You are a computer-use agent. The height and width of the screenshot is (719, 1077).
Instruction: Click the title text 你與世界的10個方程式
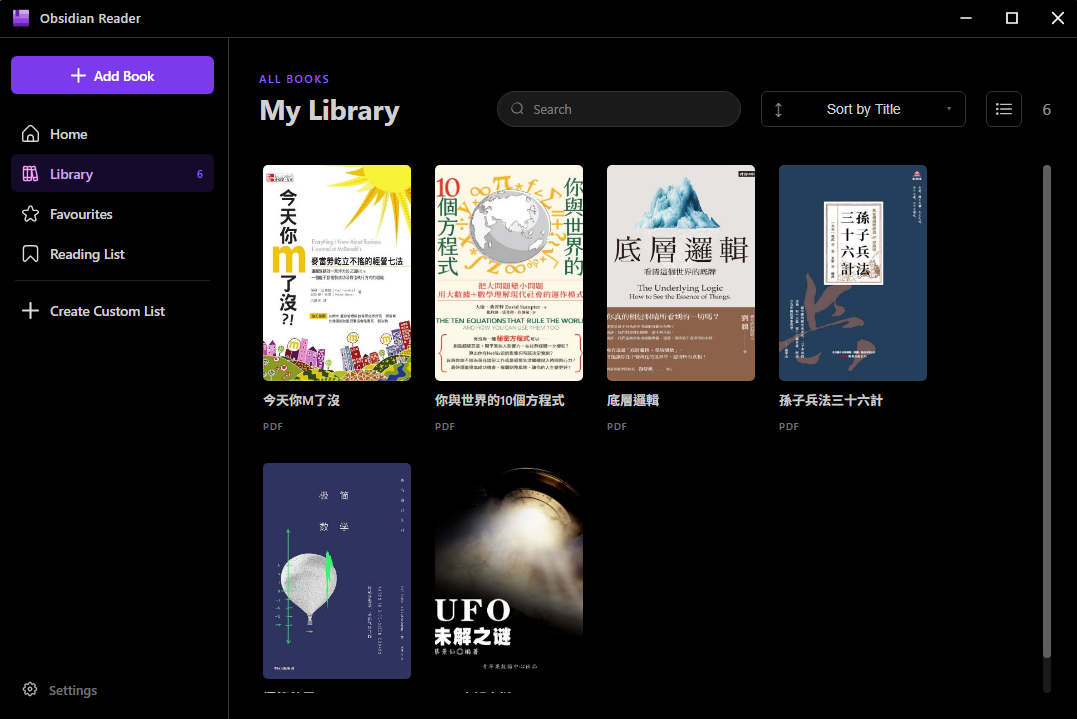pyautogui.click(x=499, y=400)
